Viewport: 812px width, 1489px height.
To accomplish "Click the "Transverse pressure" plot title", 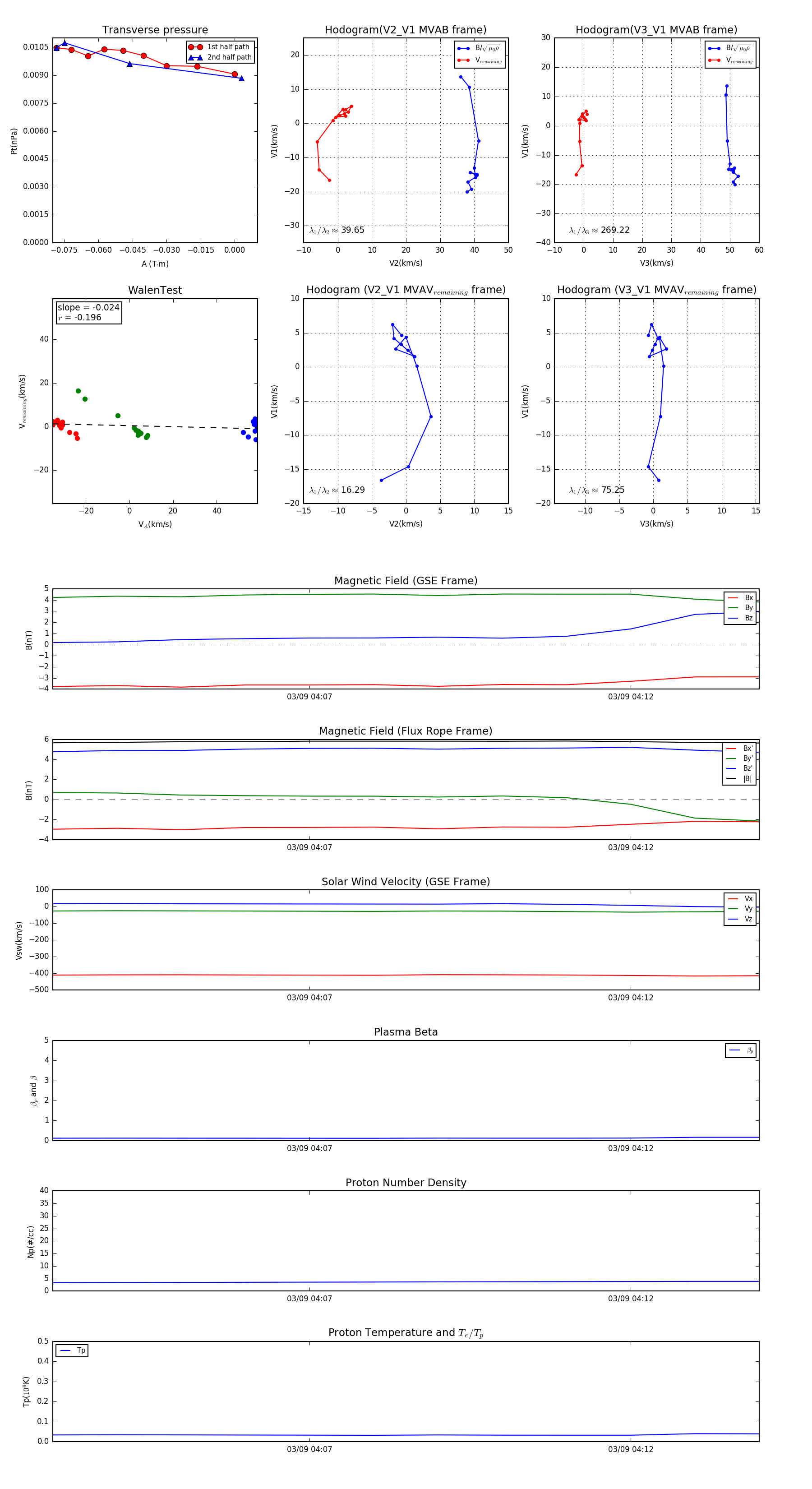I will 155,29.
